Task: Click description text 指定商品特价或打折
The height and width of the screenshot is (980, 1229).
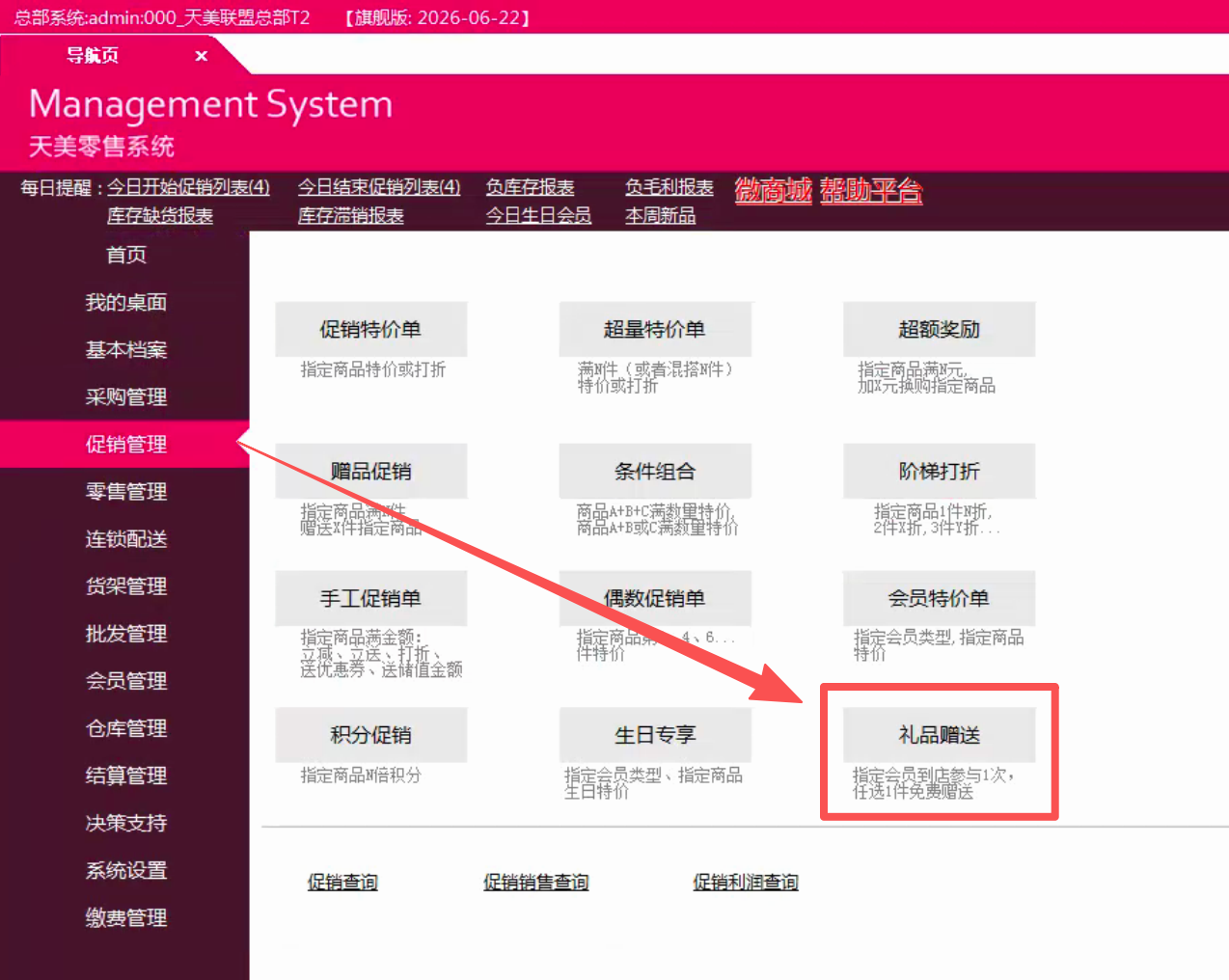Action: pyautogui.click(x=373, y=369)
